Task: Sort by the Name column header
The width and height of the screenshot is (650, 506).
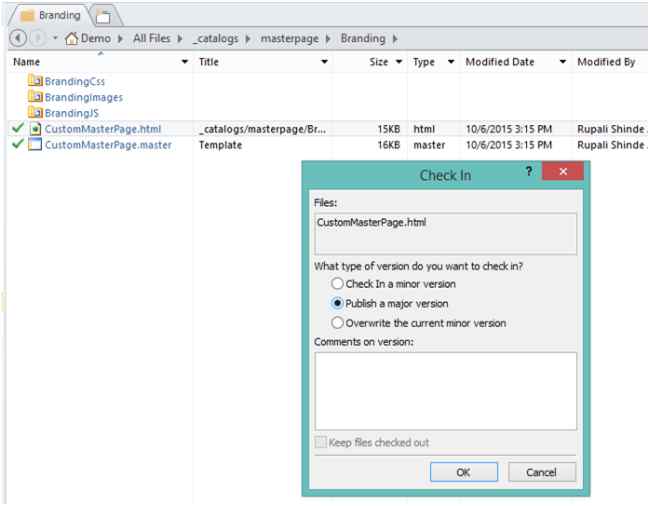Action: (27, 62)
